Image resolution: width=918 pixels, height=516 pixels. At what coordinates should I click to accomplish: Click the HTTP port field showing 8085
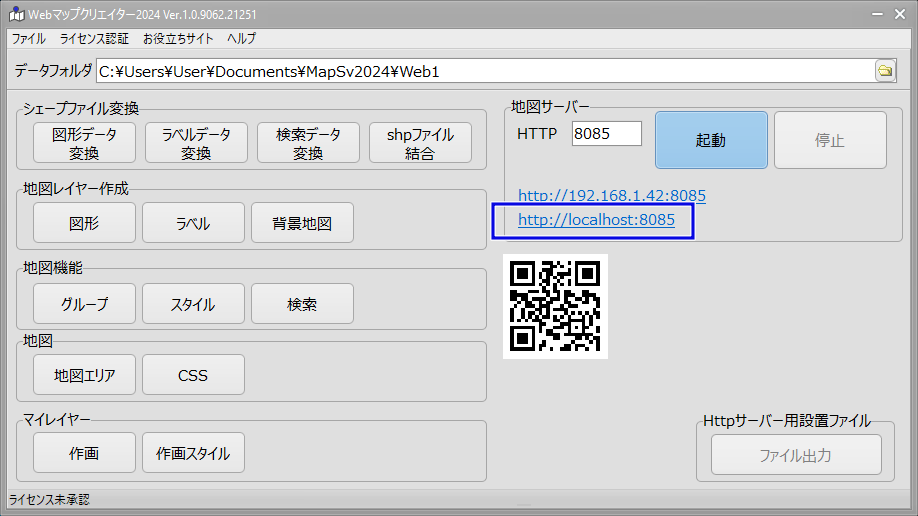pyautogui.click(x=607, y=134)
